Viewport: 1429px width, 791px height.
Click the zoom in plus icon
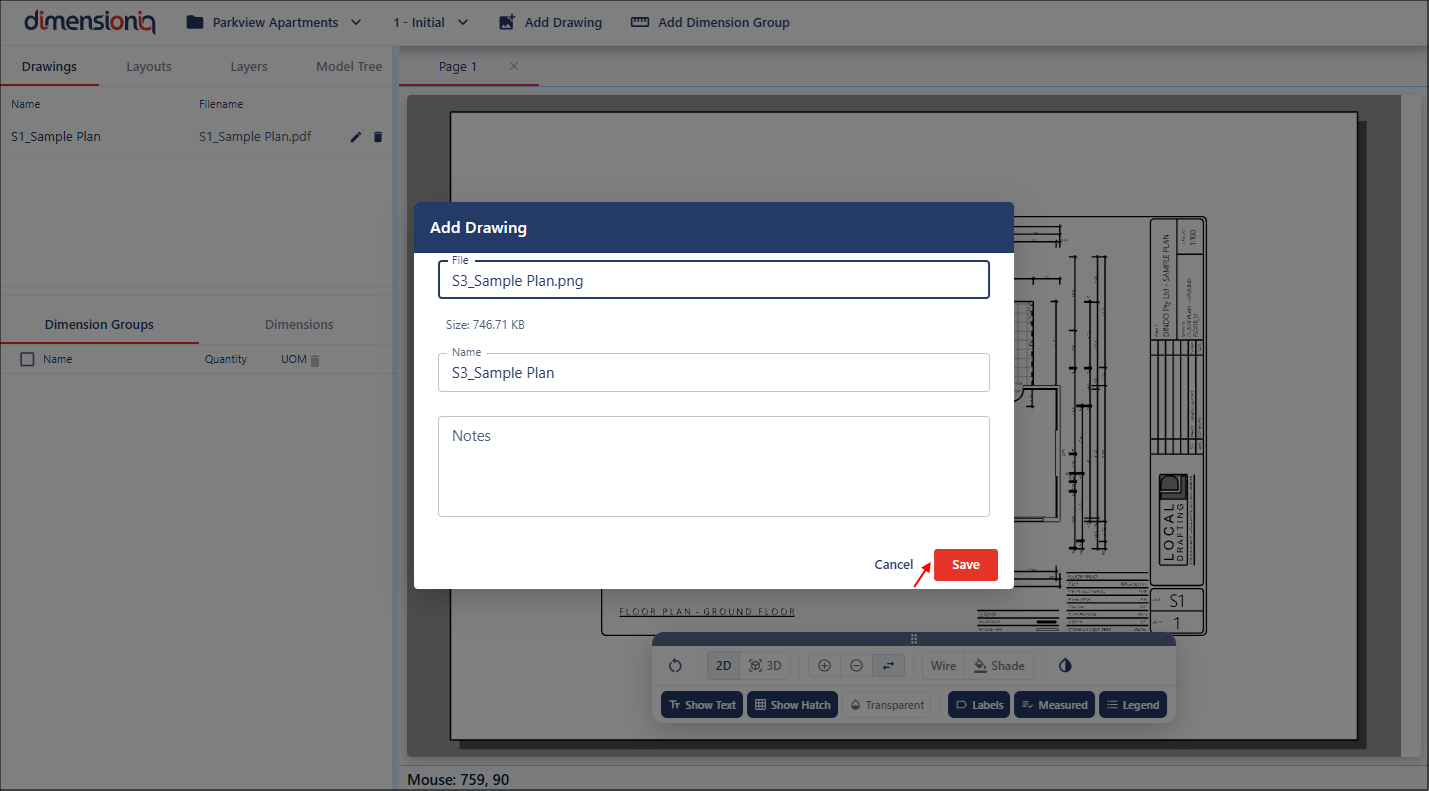824,666
